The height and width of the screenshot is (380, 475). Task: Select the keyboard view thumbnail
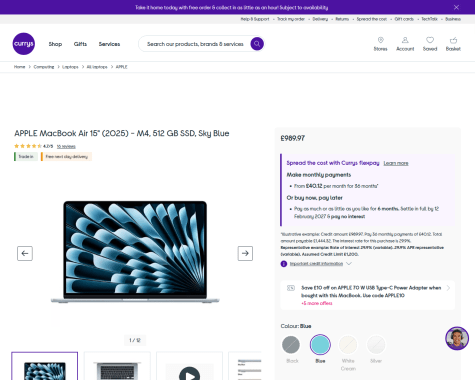[x=117, y=366]
